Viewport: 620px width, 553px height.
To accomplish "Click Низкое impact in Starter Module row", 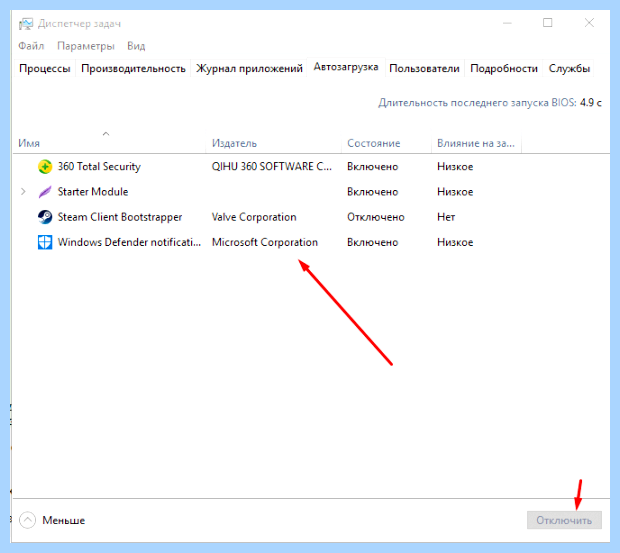I will [x=455, y=192].
